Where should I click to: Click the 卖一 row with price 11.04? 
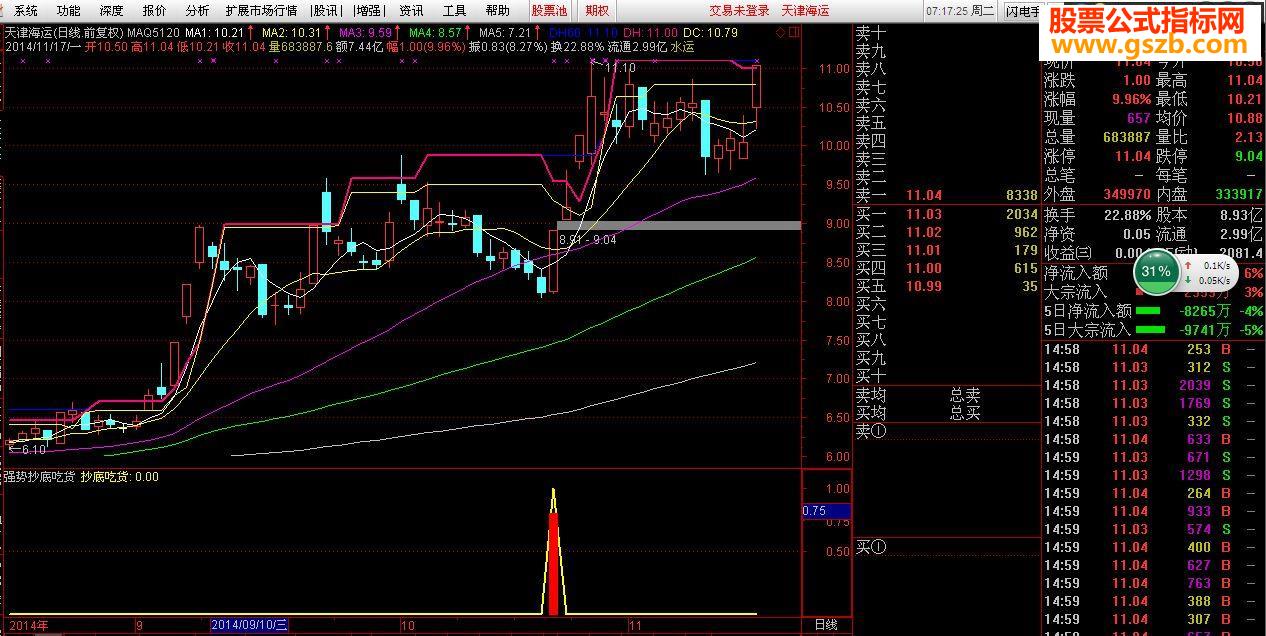946,195
